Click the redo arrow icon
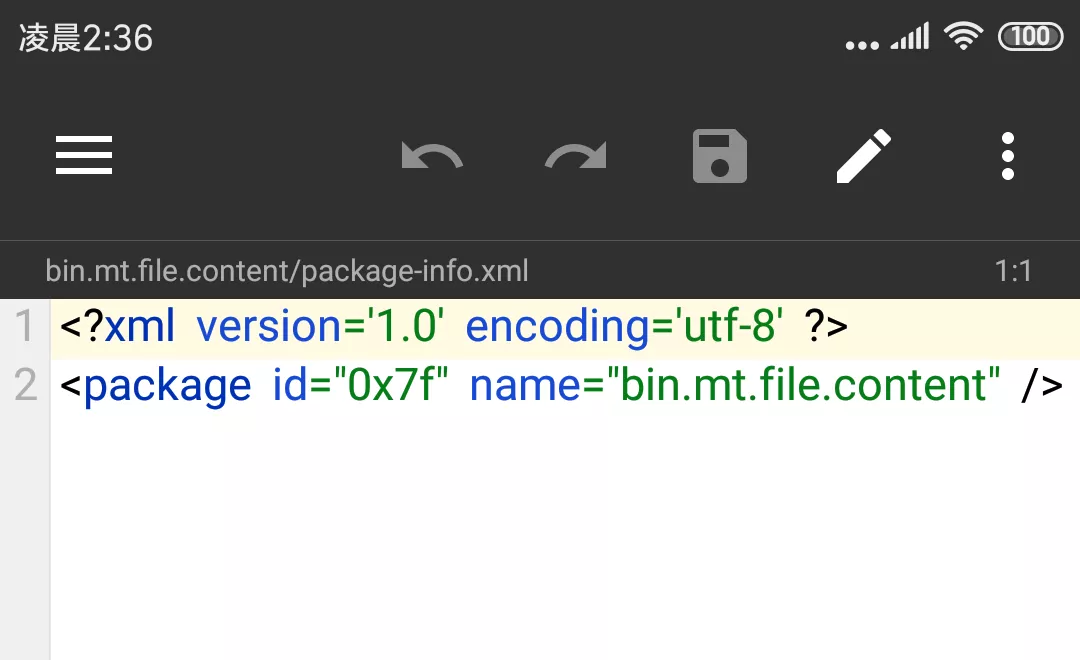The width and height of the screenshot is (1080, 660). pyautogui.click(x=576, y=157)
